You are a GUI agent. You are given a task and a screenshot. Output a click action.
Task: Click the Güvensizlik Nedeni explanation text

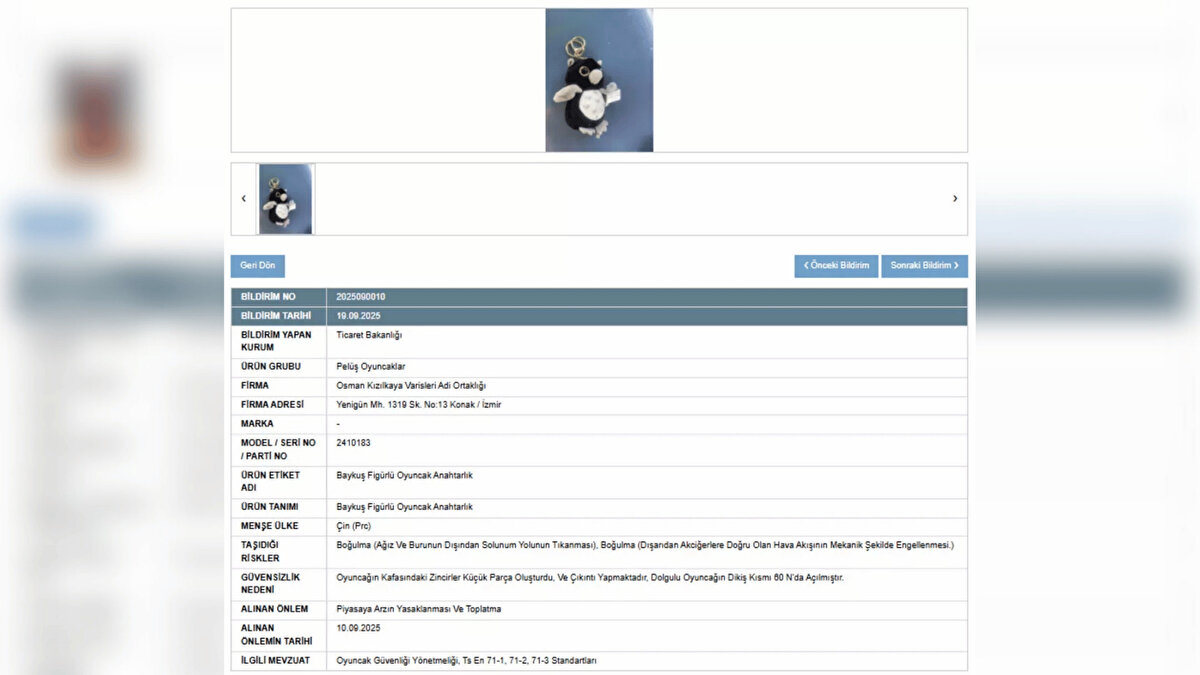590,577
